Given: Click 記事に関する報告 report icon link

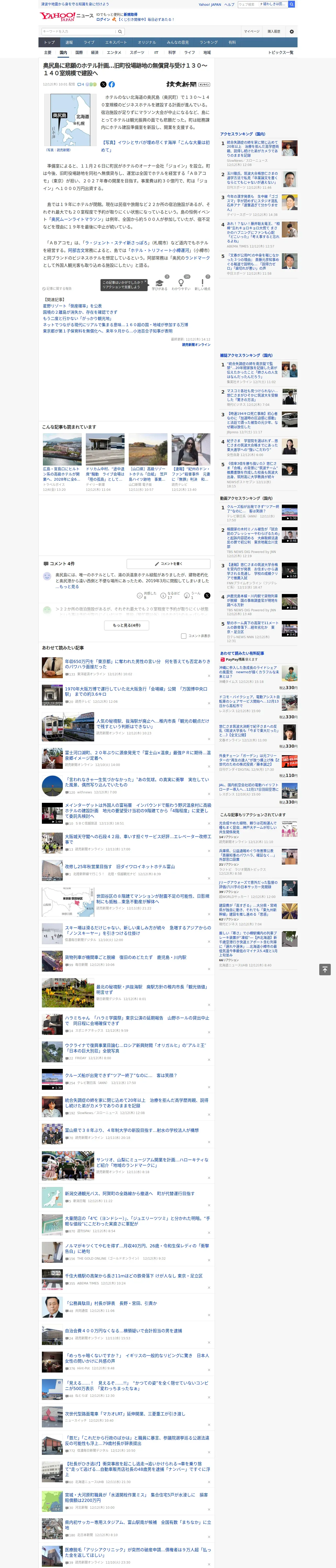Looking at the screenshot, I should (x=57, y=289).
